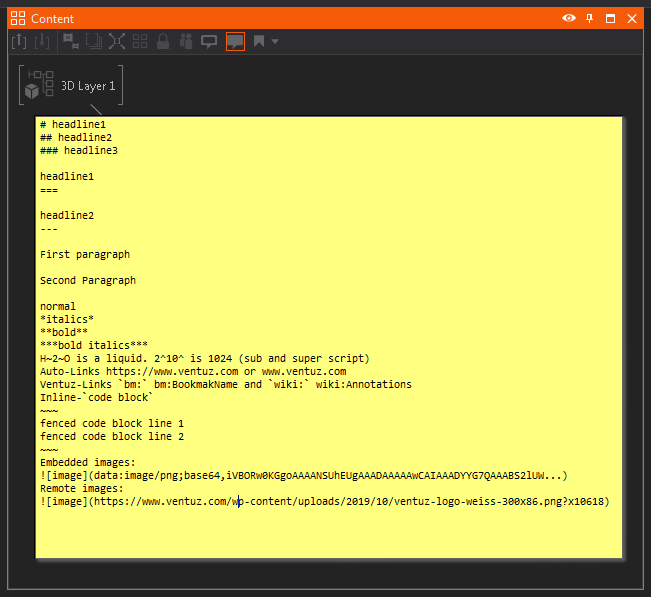The width and height of the screenshot is (651, 597).
Task: Click the four-squares grid layout icon
Action: click(140, 41)
